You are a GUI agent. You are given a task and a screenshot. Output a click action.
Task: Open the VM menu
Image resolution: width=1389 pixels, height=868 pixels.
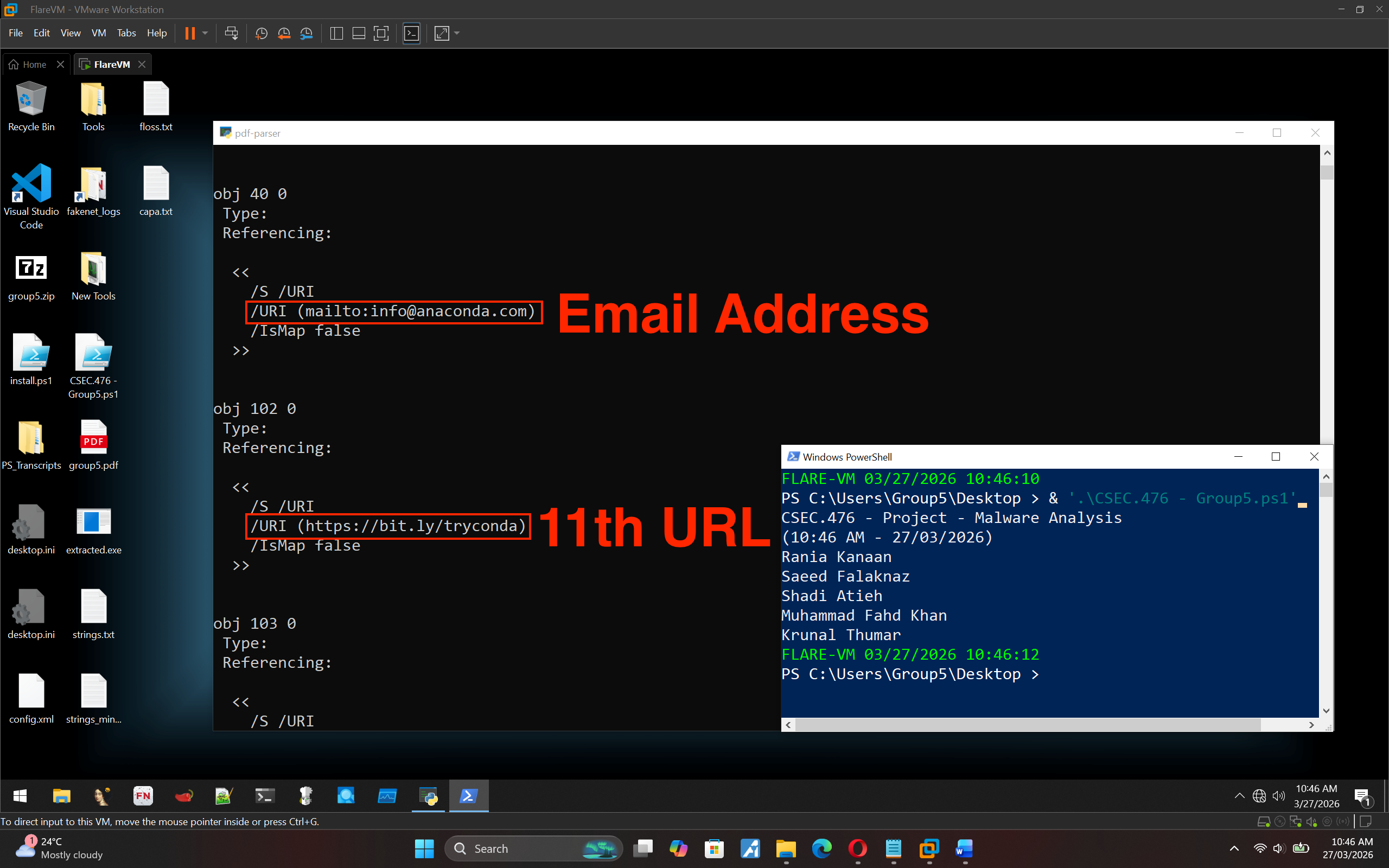[98, 33]
